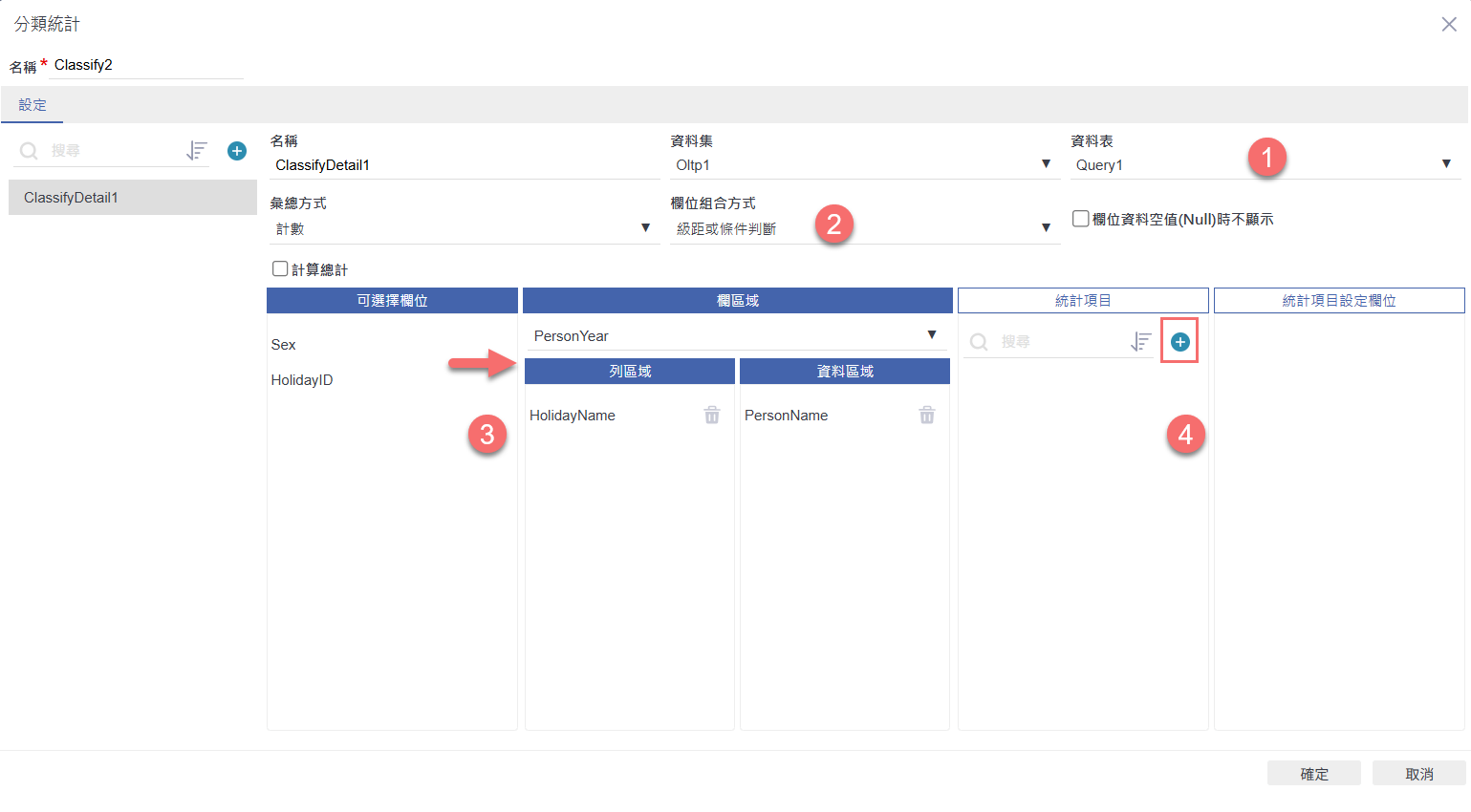Remove PersonName from the data area
Image resolution: width=1471 pixels, height=812 pixels.
(x=927, y=416)
